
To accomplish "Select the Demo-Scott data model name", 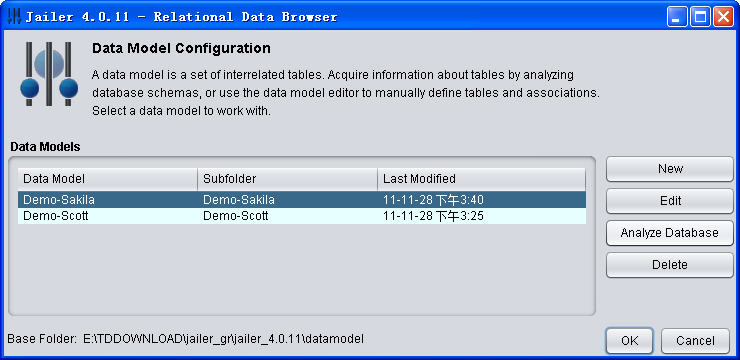I will (56, 216).
